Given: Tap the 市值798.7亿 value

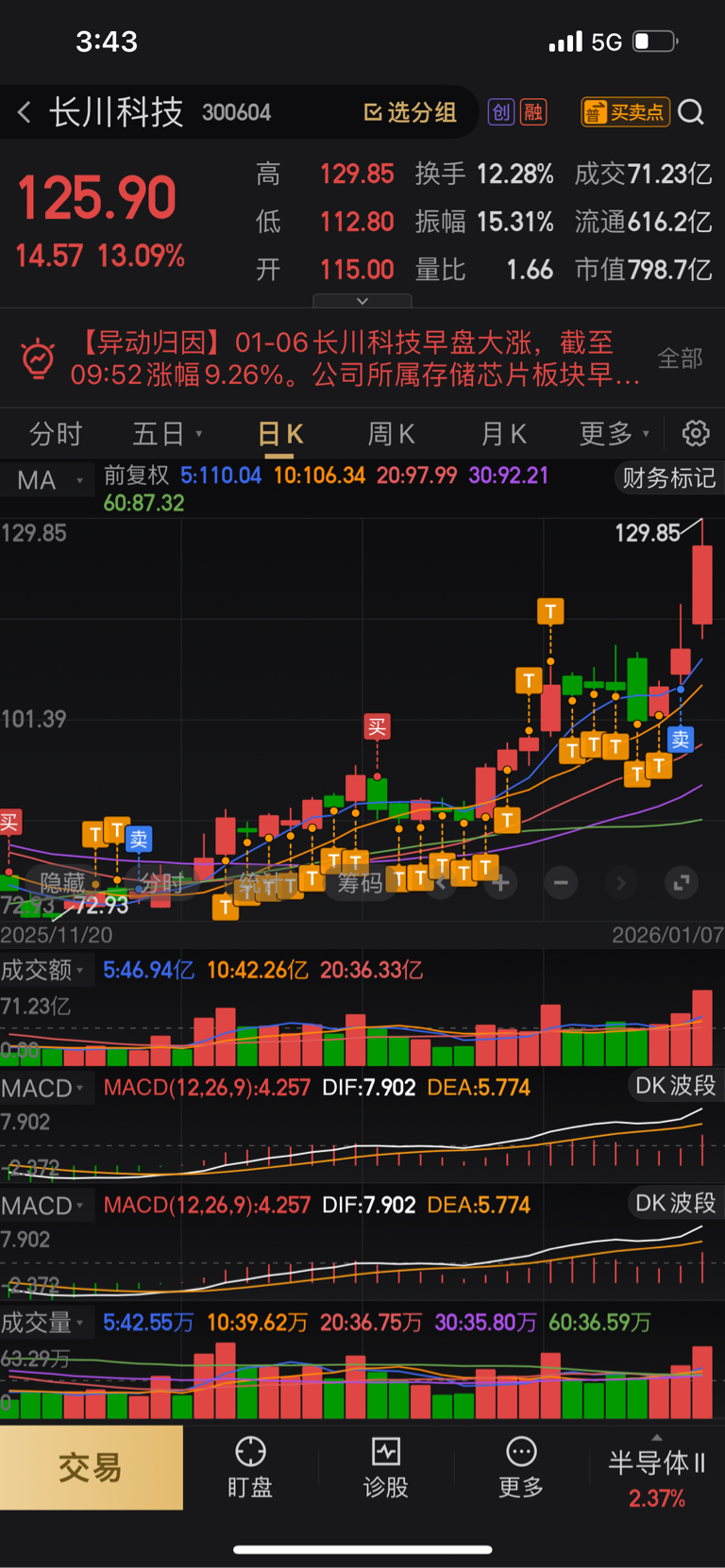Looking at the screenshot, I should pos(644,270).
